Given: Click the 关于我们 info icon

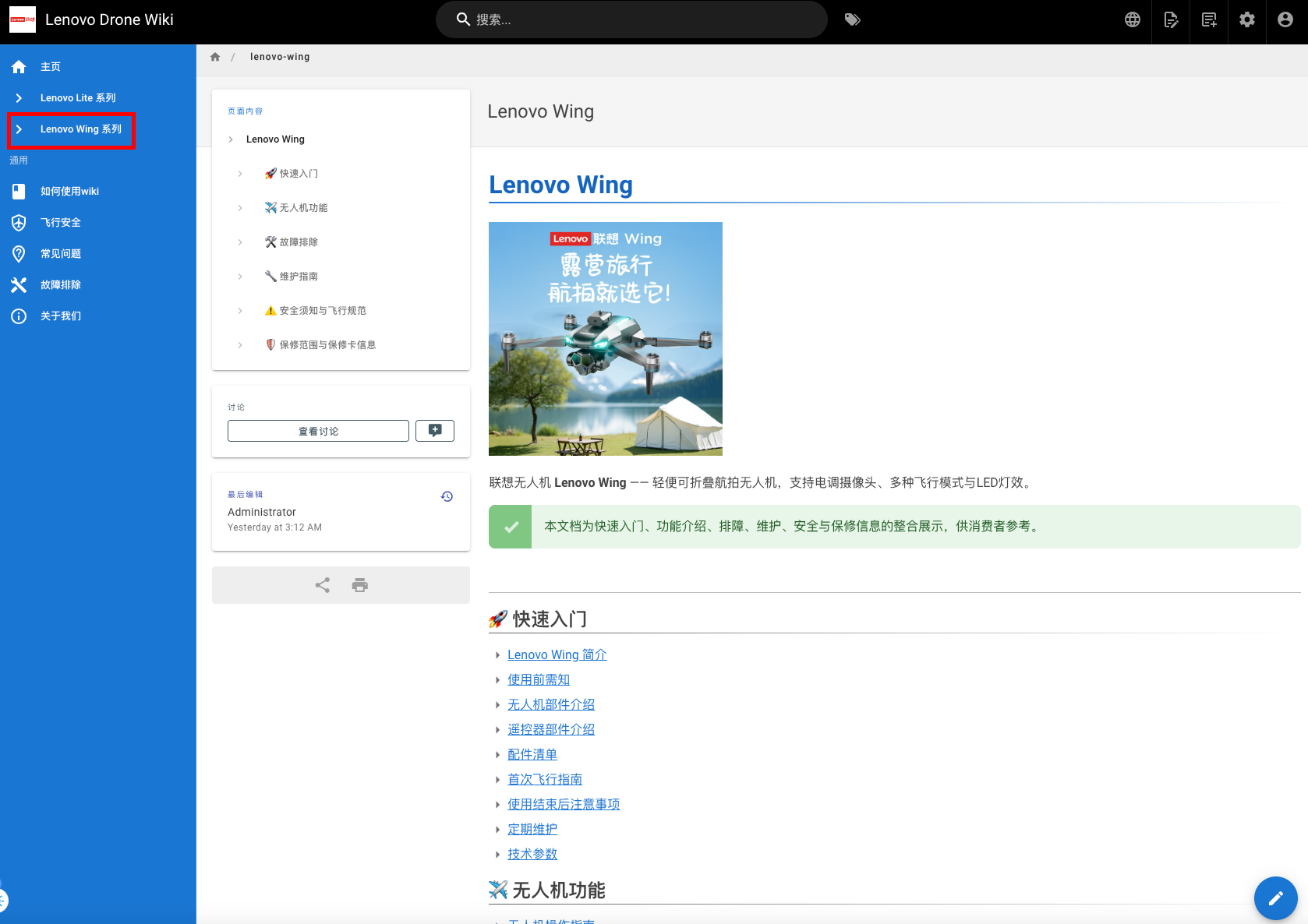Looking at the screenshot, I should [19, 316].
